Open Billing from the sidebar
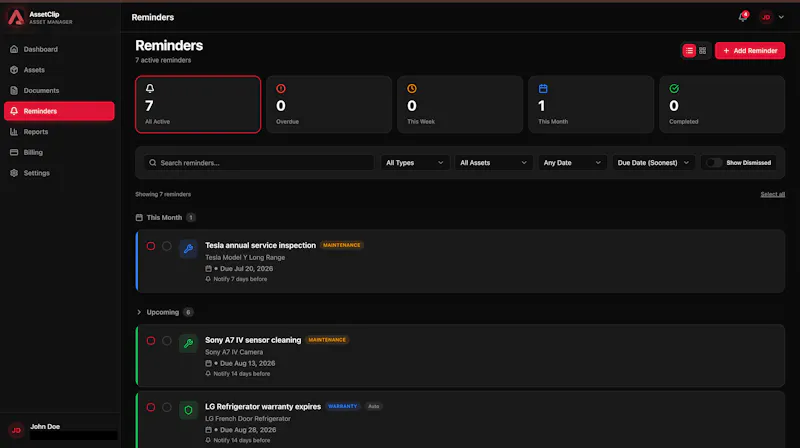This screenshot has width=800, height=448. click(59, 152)
